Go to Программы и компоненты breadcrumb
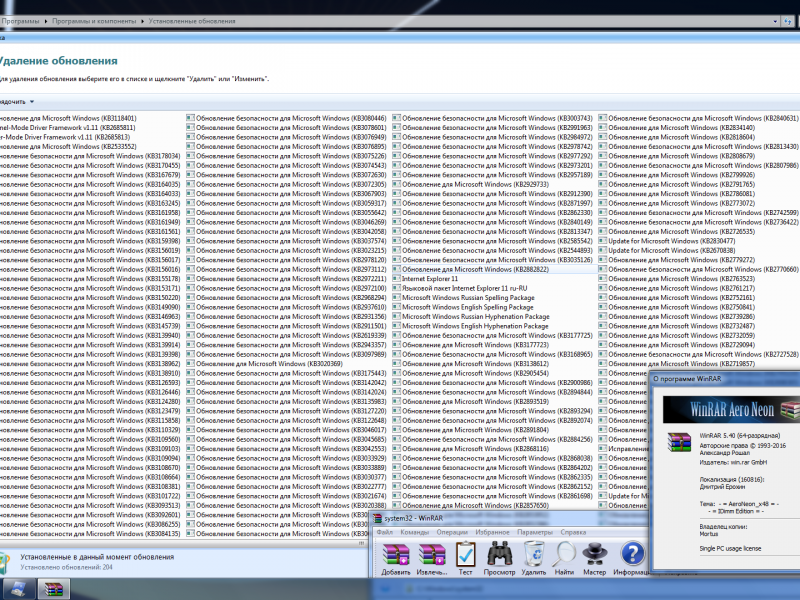The width and height of the screenshot is (800, 600). coord(94,21)
